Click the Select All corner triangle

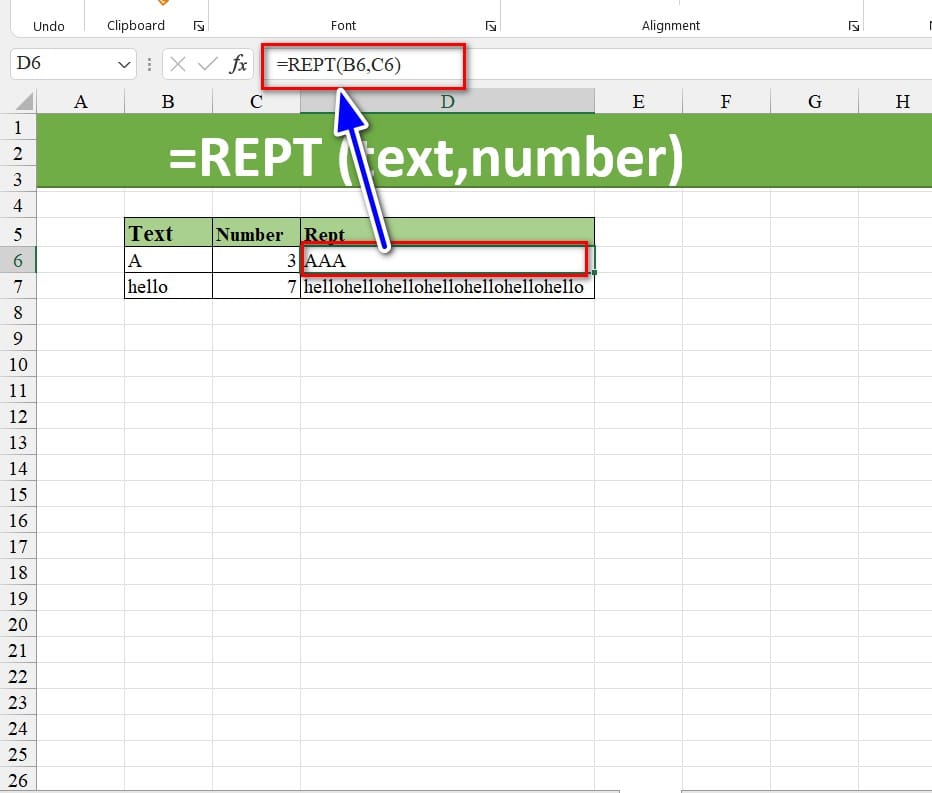click(x=23, y=101)
